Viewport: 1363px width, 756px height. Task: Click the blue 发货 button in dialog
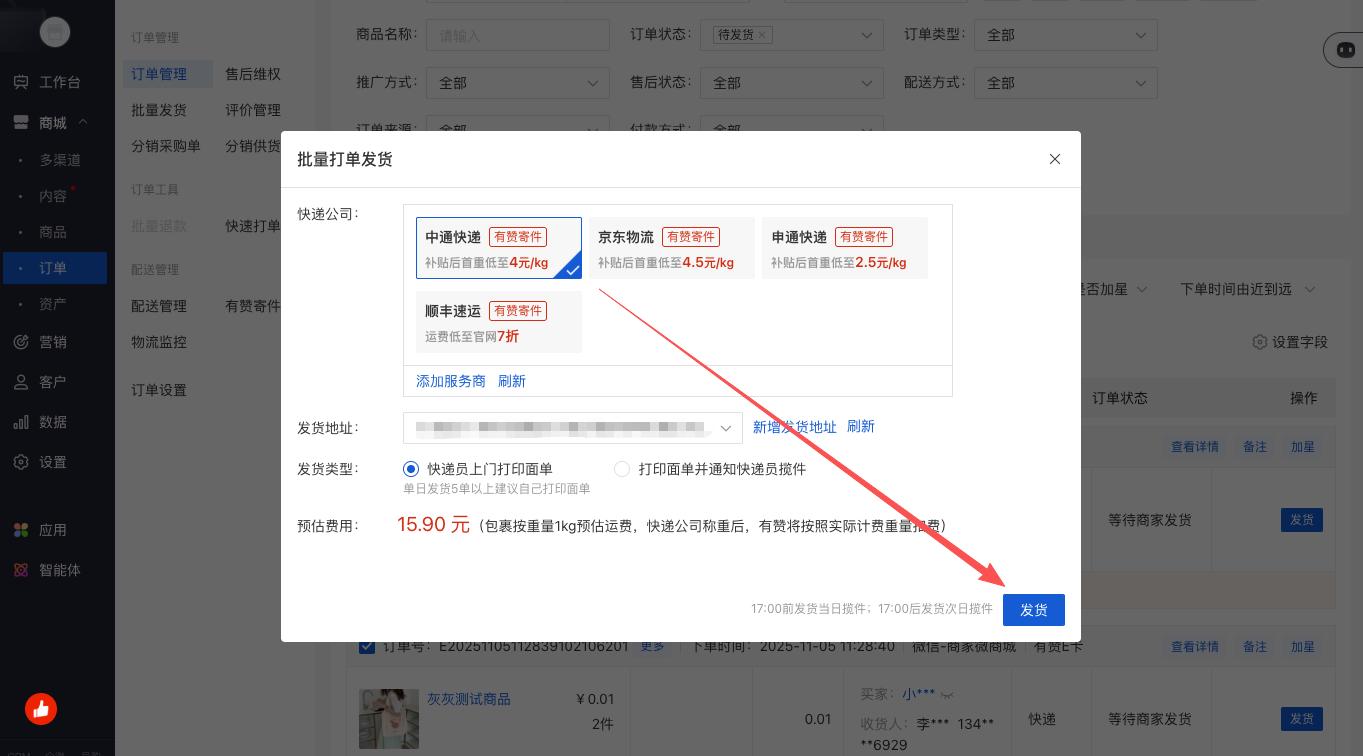click(1033, 610)
